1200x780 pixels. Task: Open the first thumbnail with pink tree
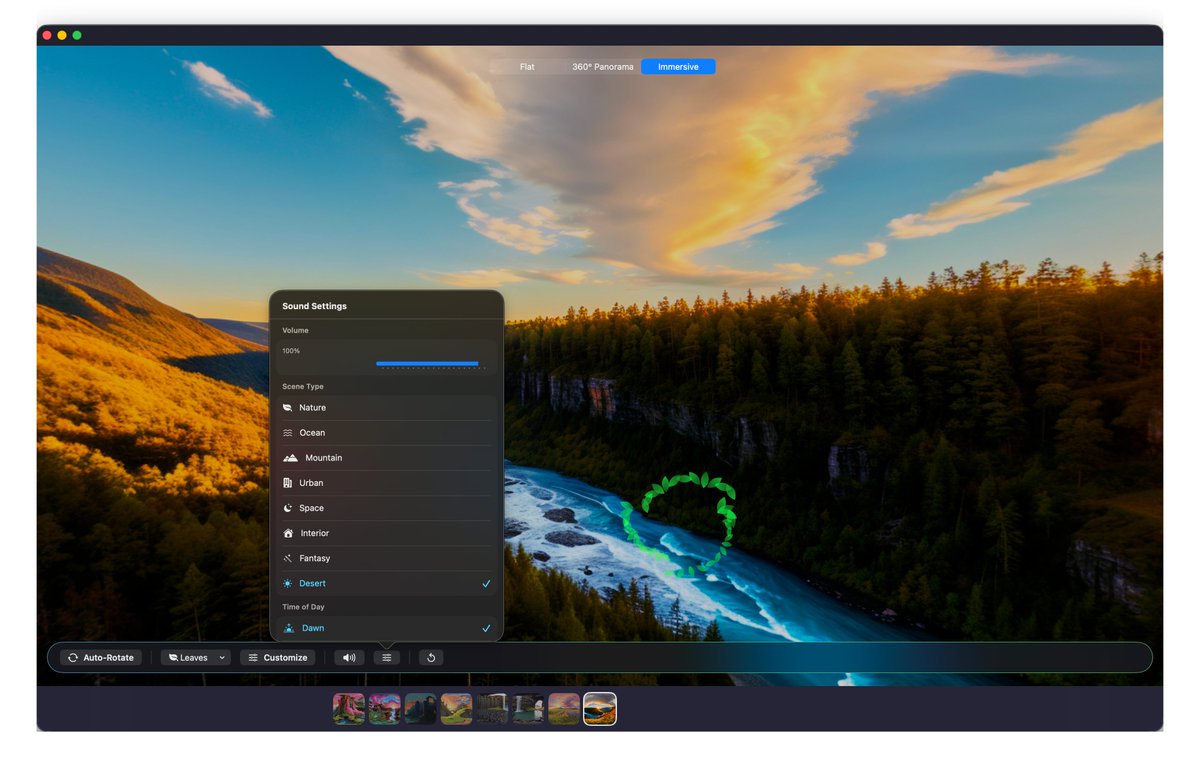pyautogui.click(x=349, y=709)
